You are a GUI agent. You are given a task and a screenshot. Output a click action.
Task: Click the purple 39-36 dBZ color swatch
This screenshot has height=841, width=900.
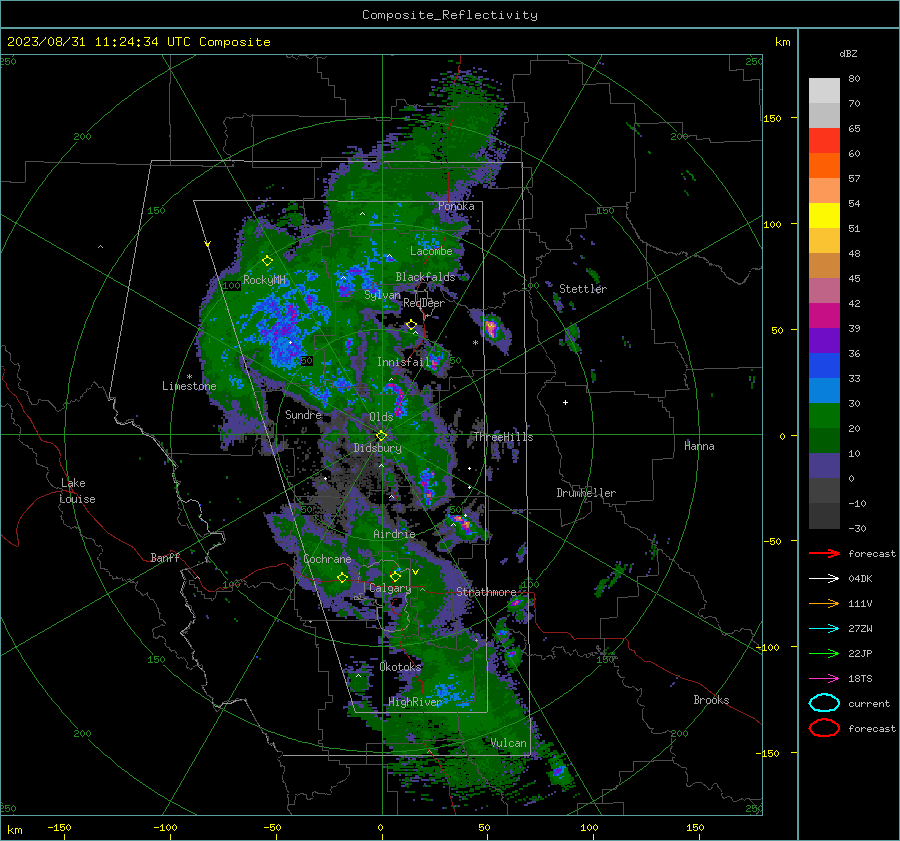(824, 340)
